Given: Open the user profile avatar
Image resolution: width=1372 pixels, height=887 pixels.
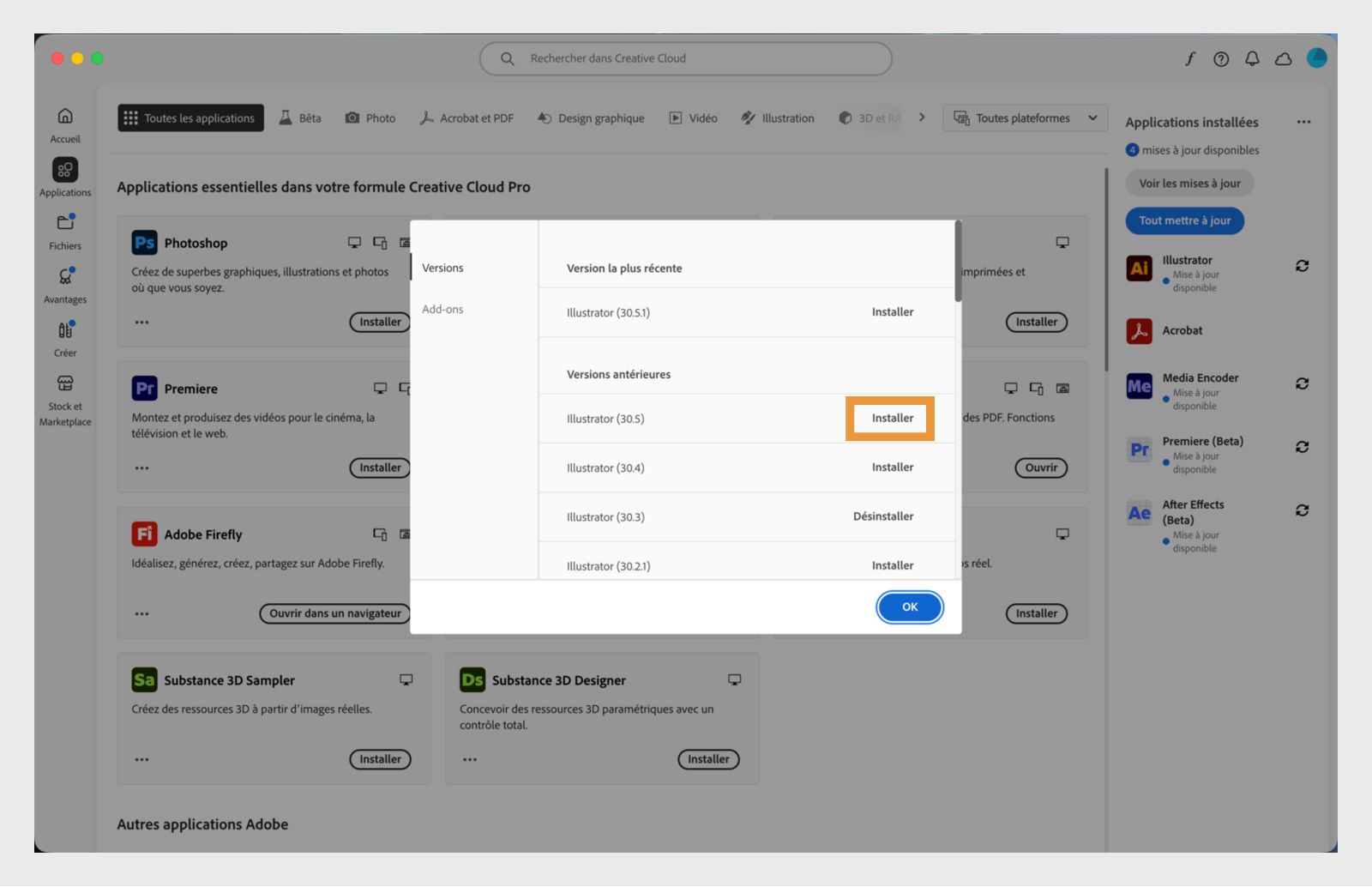Looking at the screenshot, I should 1317,57.
